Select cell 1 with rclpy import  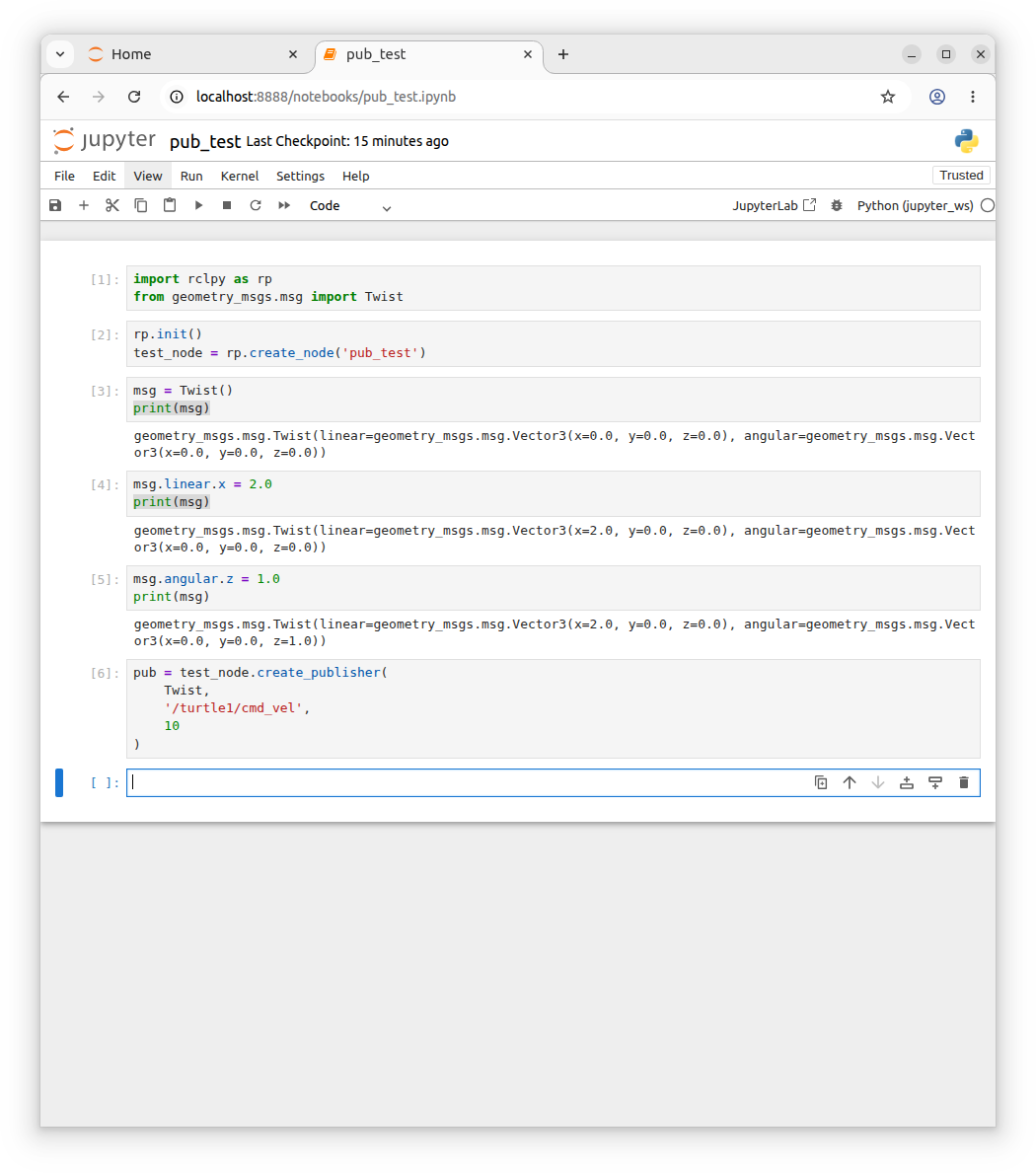coord(553,288)
